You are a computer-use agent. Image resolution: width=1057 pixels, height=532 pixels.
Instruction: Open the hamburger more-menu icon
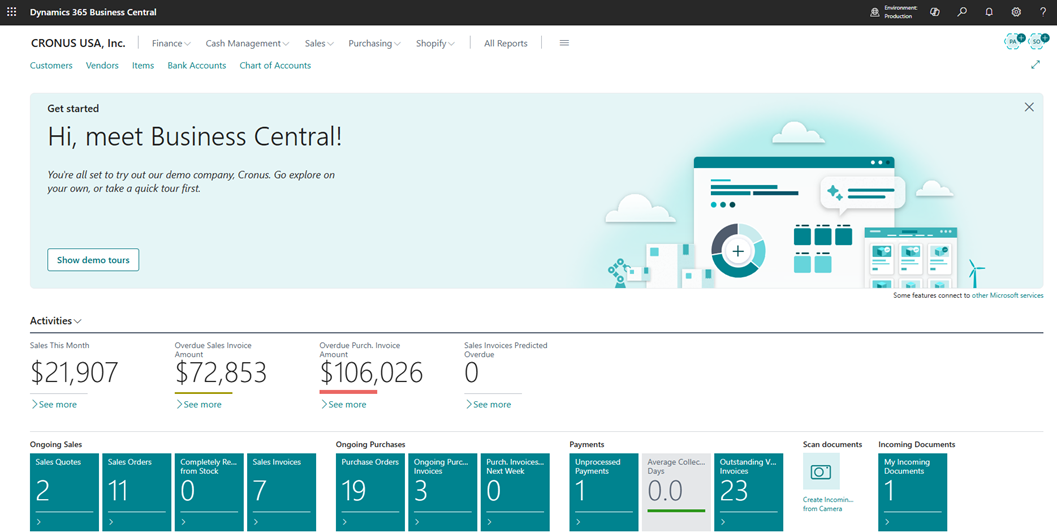(x=564, y=43)
